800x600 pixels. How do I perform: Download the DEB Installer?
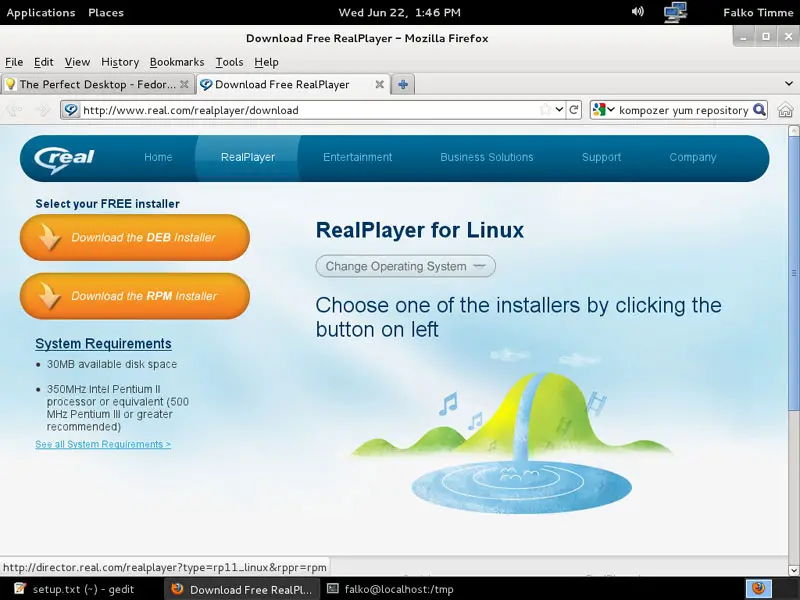(135, 237)
